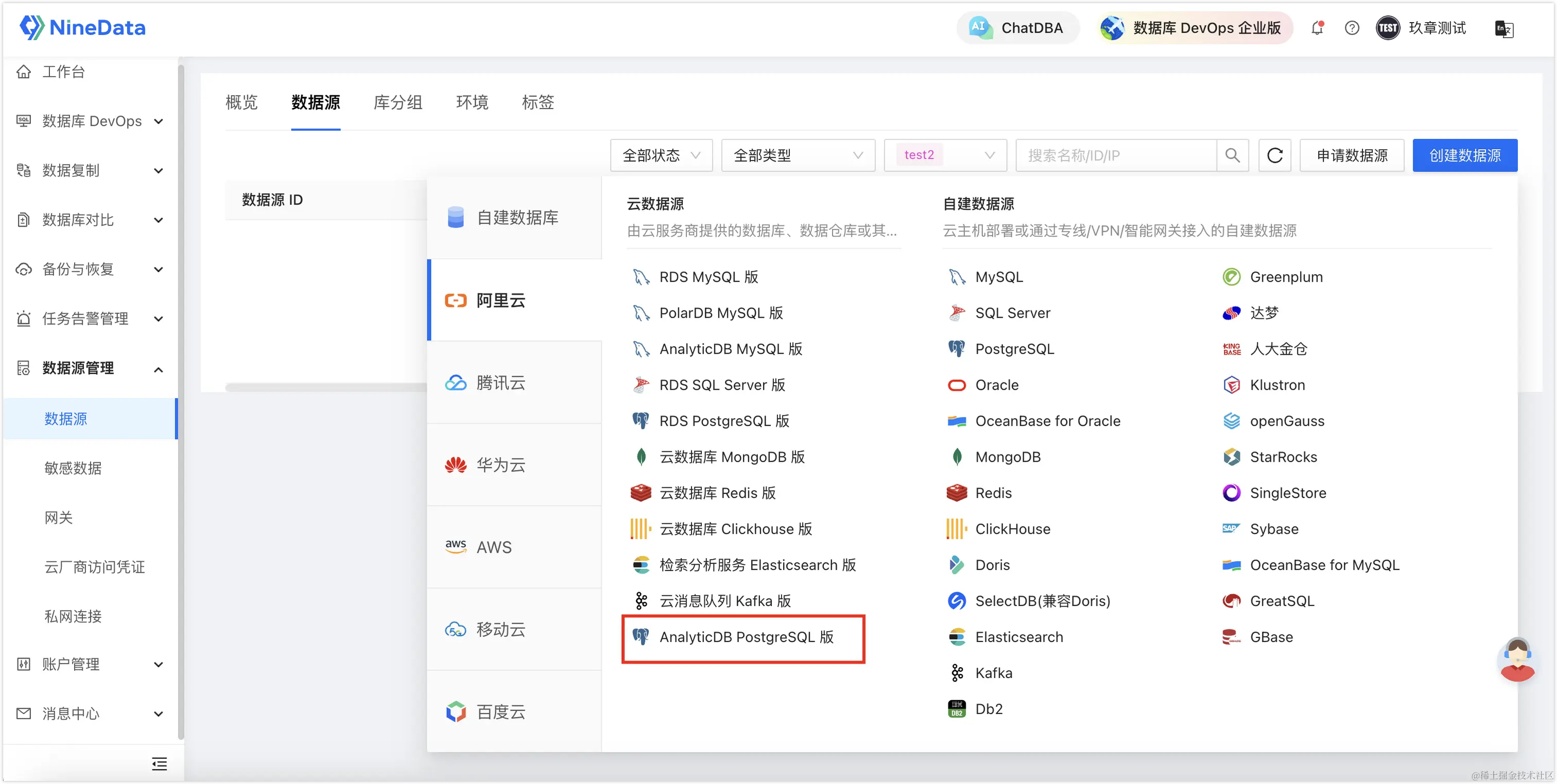Viewport: 1557px width, 784px height.
Task: Open the 全部类型 filter dropdown
Action: [x=797, y=155]
